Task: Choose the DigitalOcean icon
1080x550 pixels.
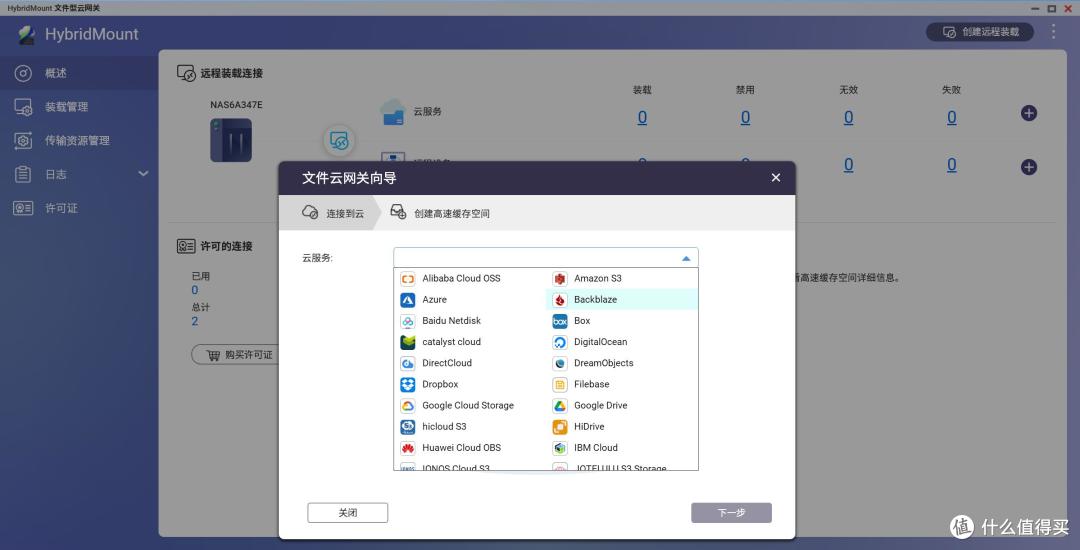Action: pos(560,342)
